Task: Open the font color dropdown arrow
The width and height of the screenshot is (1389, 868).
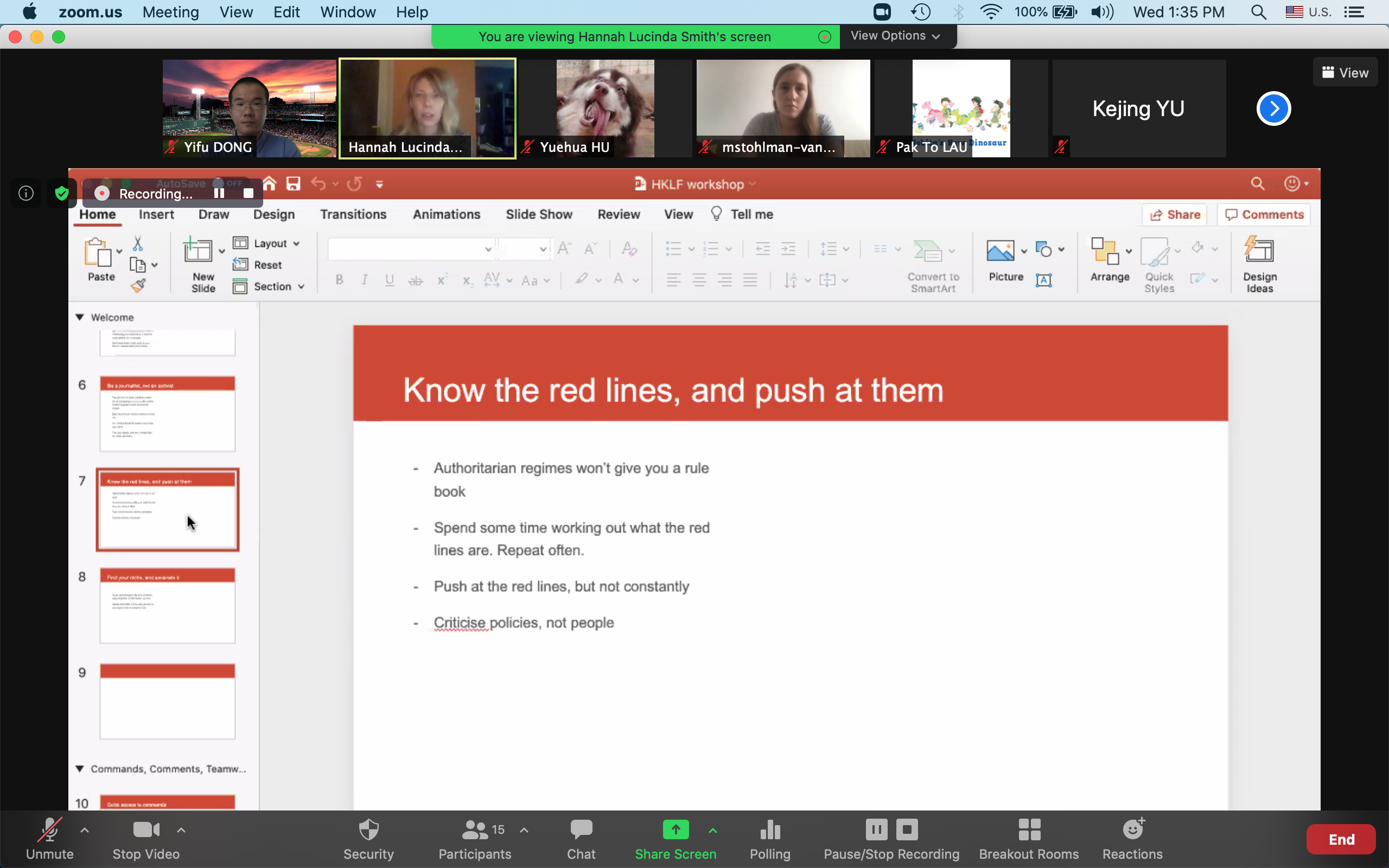Action: pyautogui.click(x=636, y=280)
